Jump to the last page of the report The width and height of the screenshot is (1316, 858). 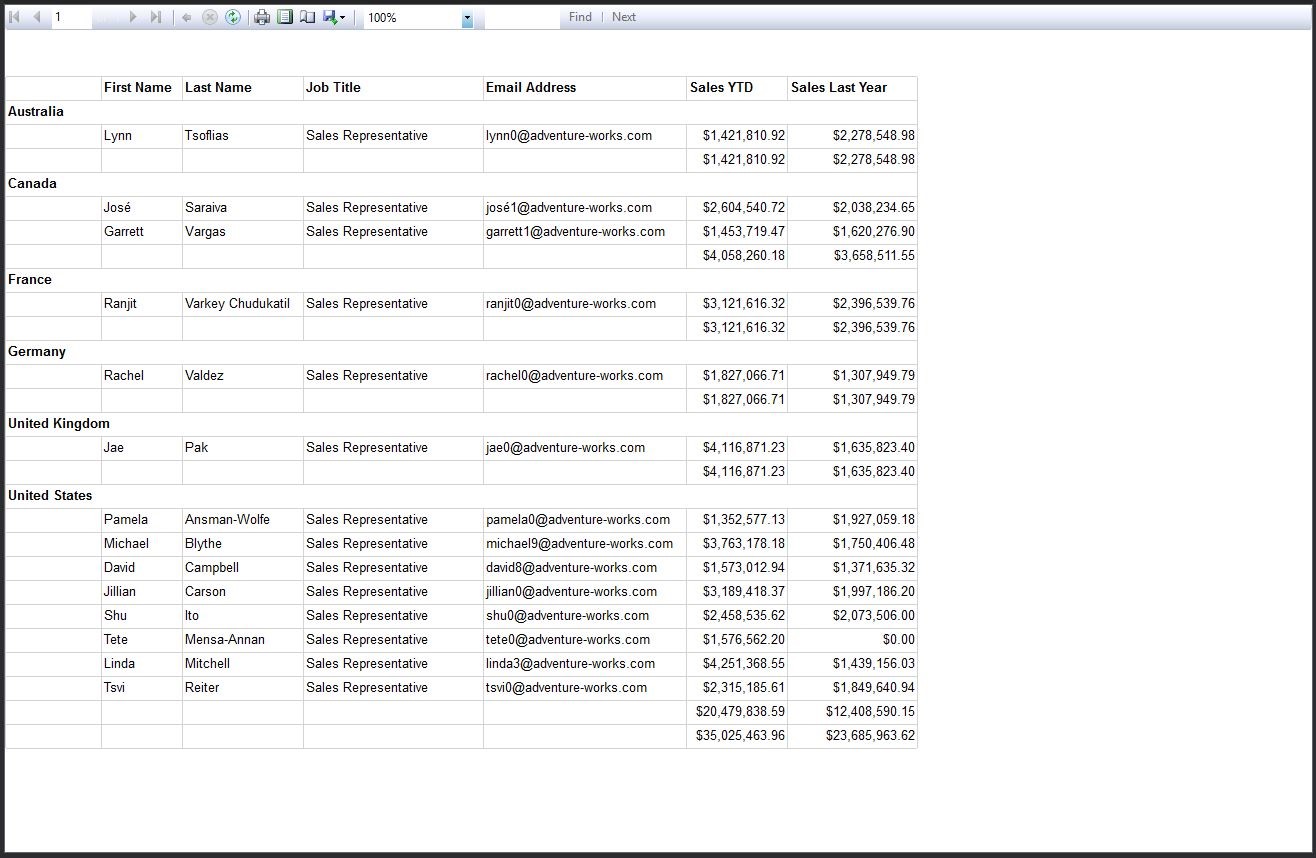pos(157,16)
